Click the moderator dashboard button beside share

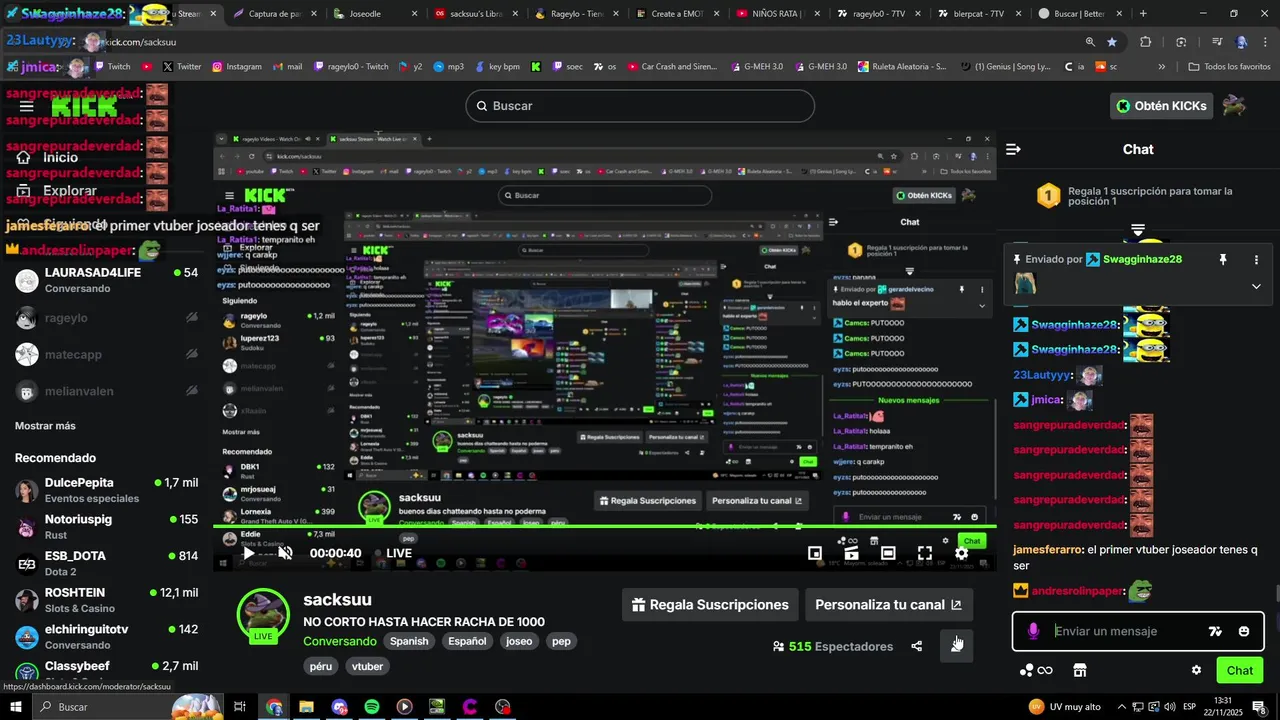[x=956, y=646]
